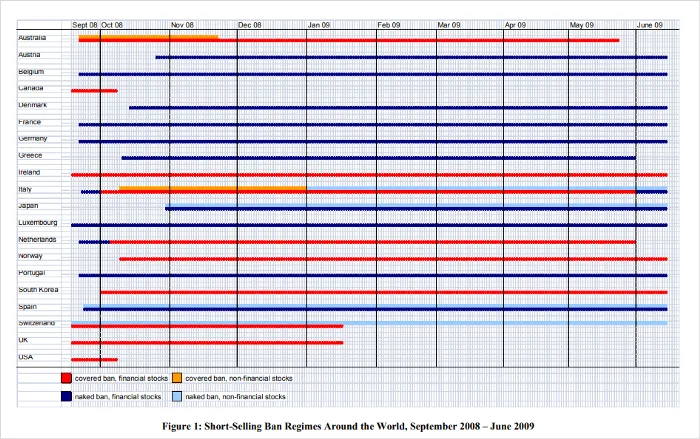The width and height of the screenshot is (700, 439).
Task: Select the 'covered ban, financial stocks' legend label
Action: coord(121,378)
